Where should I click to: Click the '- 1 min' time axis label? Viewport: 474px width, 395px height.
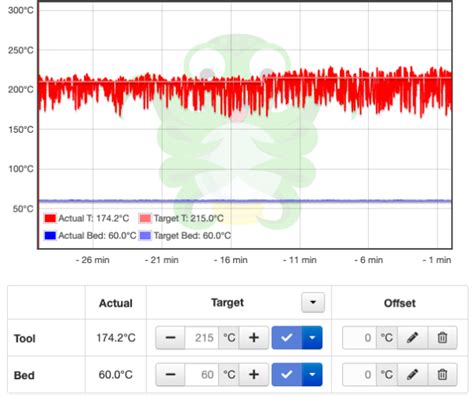click(x=437, y=260)
